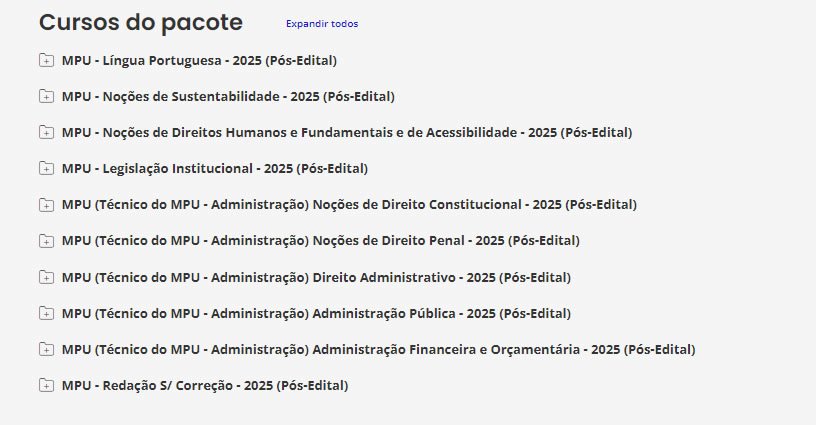Select Administração Financeira e Orçamentária course title
816x425 pixels.
coord(378,349)
